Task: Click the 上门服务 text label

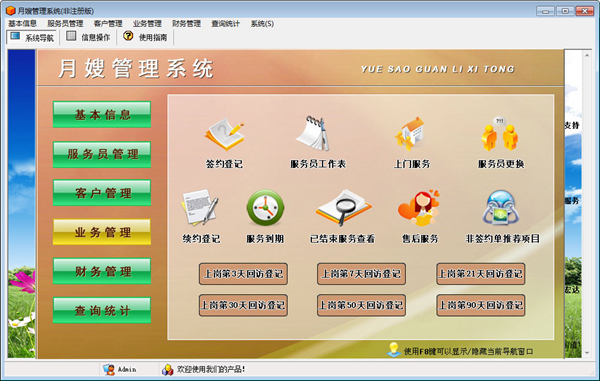Action: pos(412,164)
